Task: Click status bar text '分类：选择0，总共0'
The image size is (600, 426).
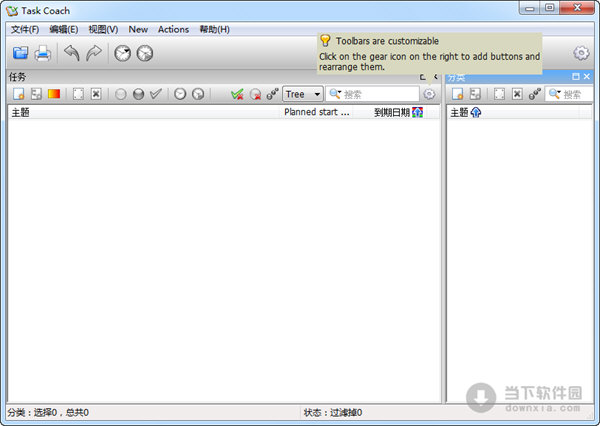Action: click(x=48, y=413)
